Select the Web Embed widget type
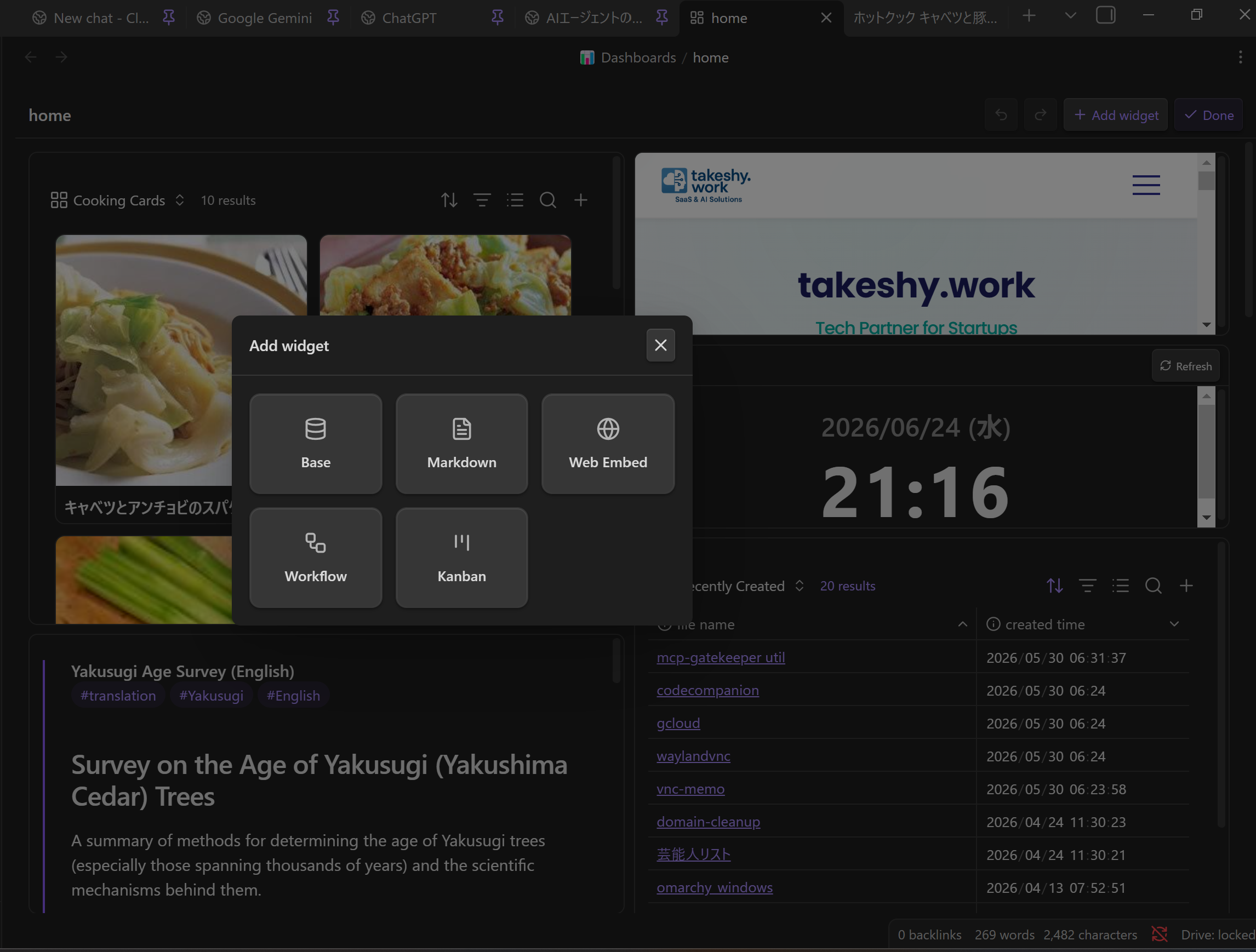This screenshot has height=952, width=1256. 608,444
